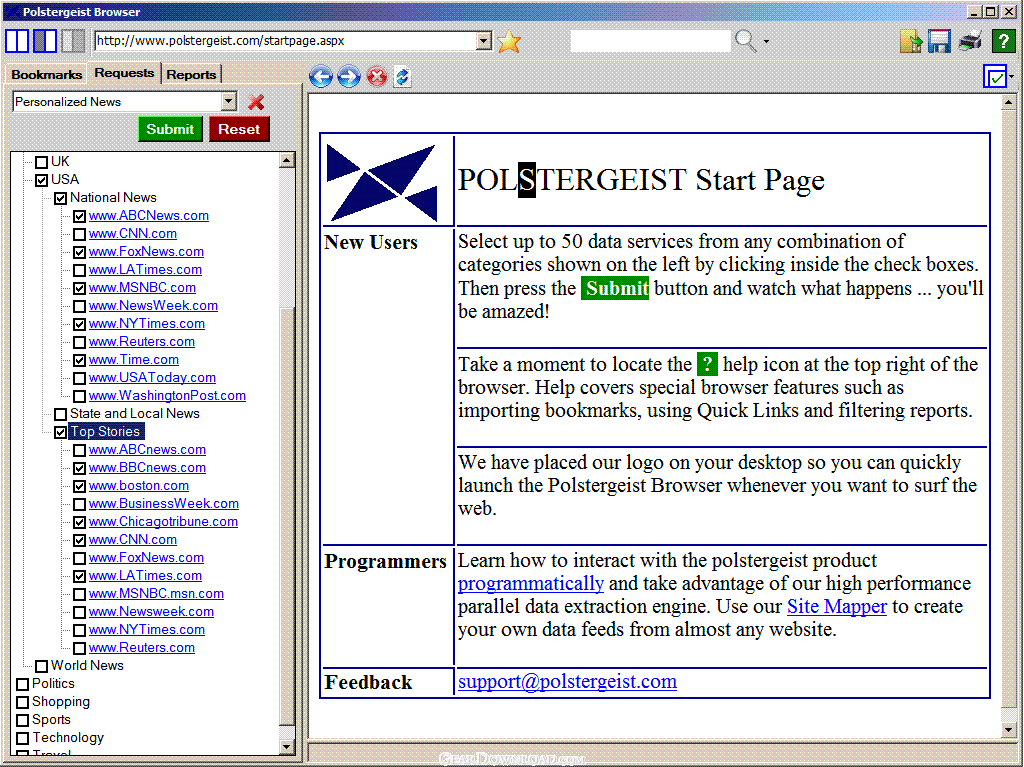Click the magnifying glass search icon
1024x767 pixels.
pyautogui.click(x=745, y=41)
